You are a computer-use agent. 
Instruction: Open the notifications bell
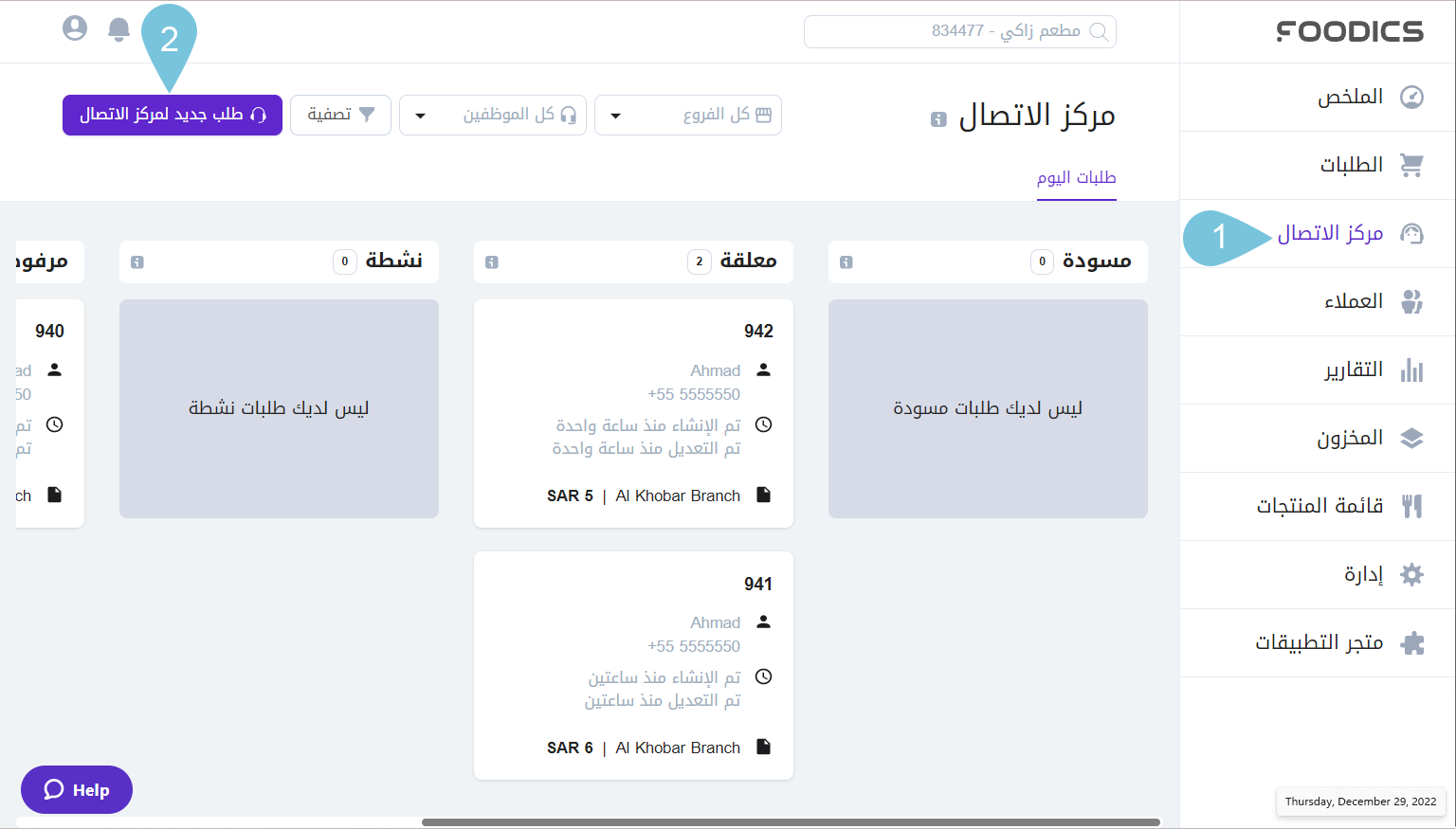coord(118,28)
